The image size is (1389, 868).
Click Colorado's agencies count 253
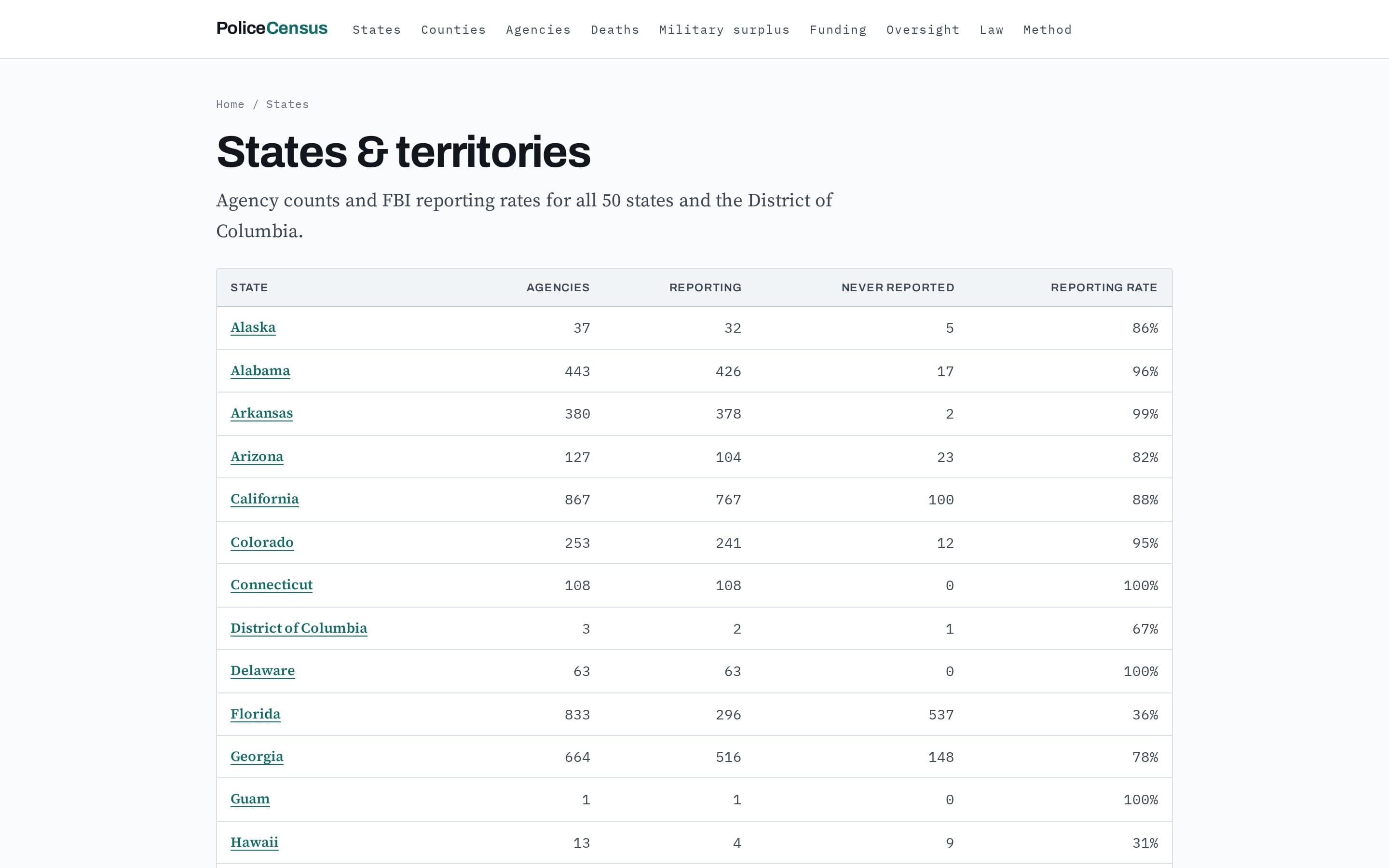pyautogui.click(x=577, y=543)
